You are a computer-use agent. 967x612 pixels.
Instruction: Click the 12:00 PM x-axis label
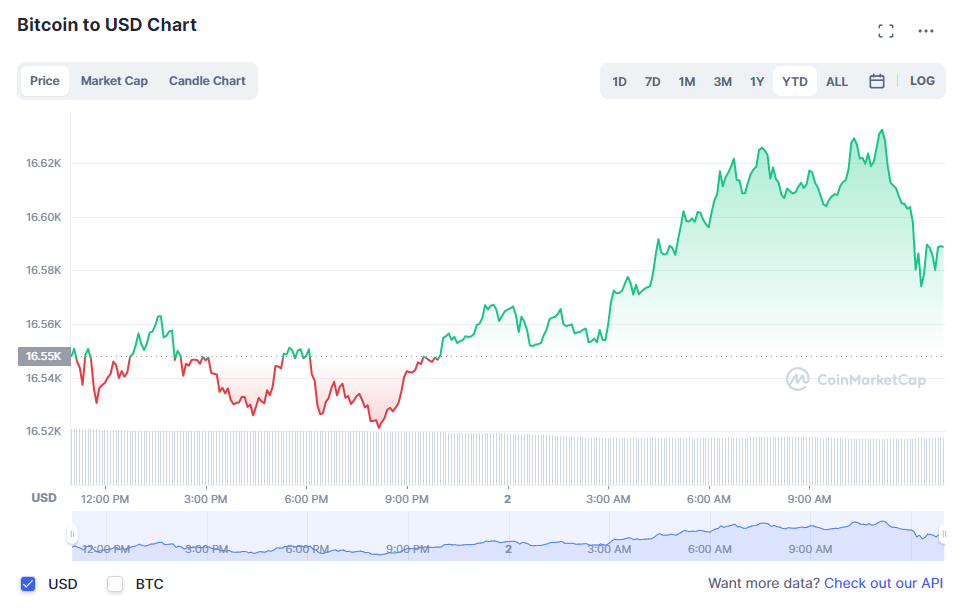(x=105, y=499)
